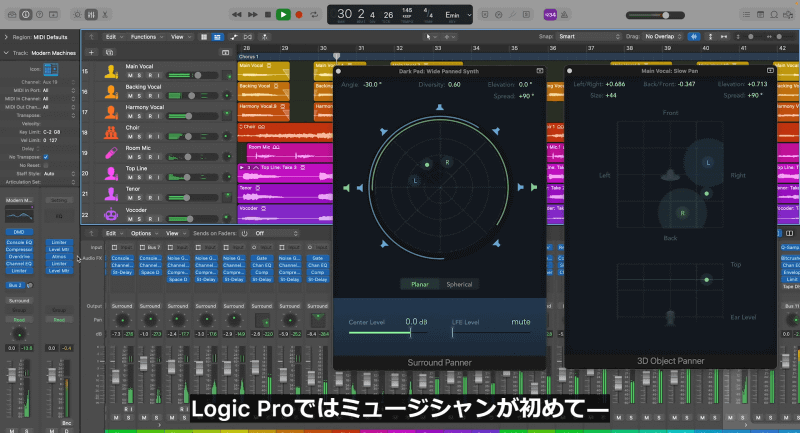Toggle the Flex show/hide icon in tracks menu bar

248,37
